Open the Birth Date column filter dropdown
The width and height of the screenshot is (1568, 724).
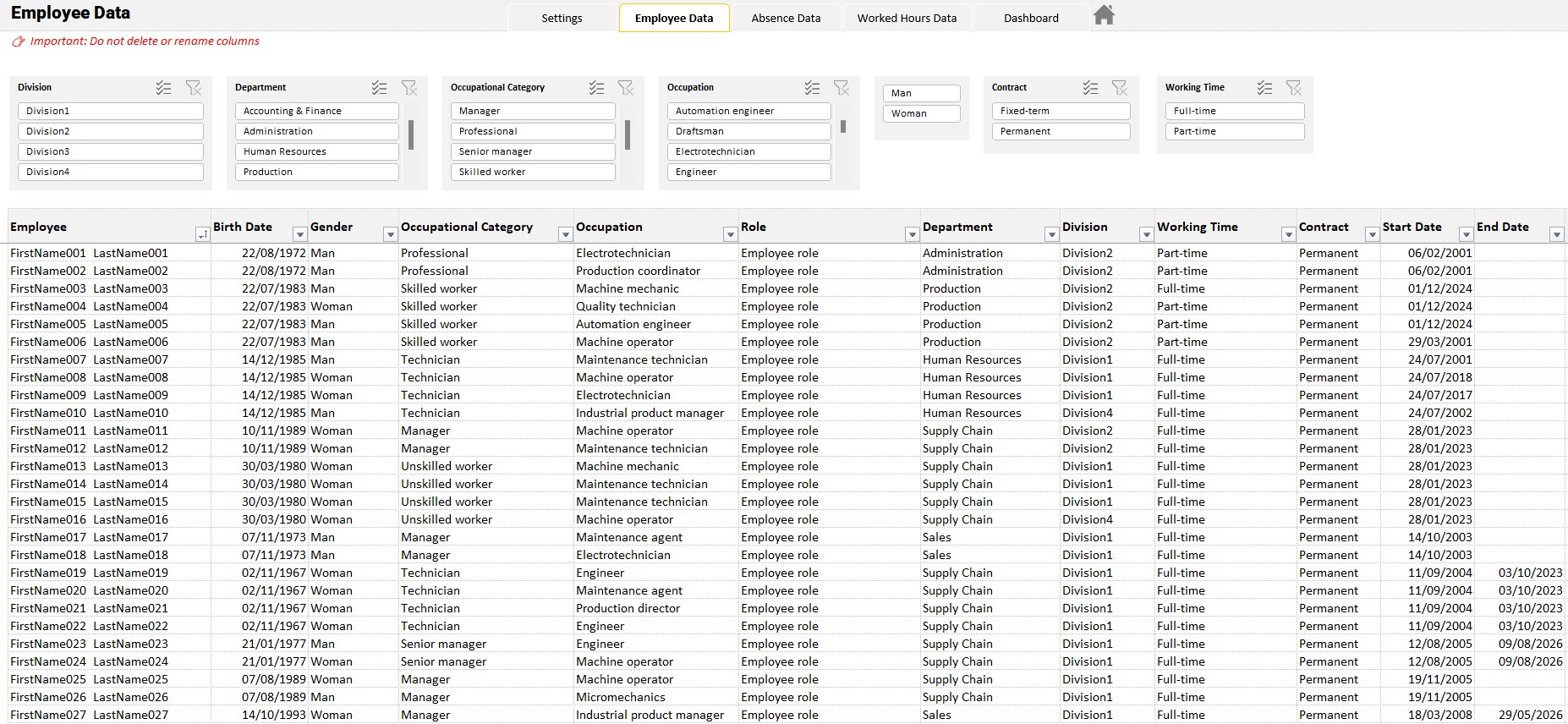(x=299, y=234)
